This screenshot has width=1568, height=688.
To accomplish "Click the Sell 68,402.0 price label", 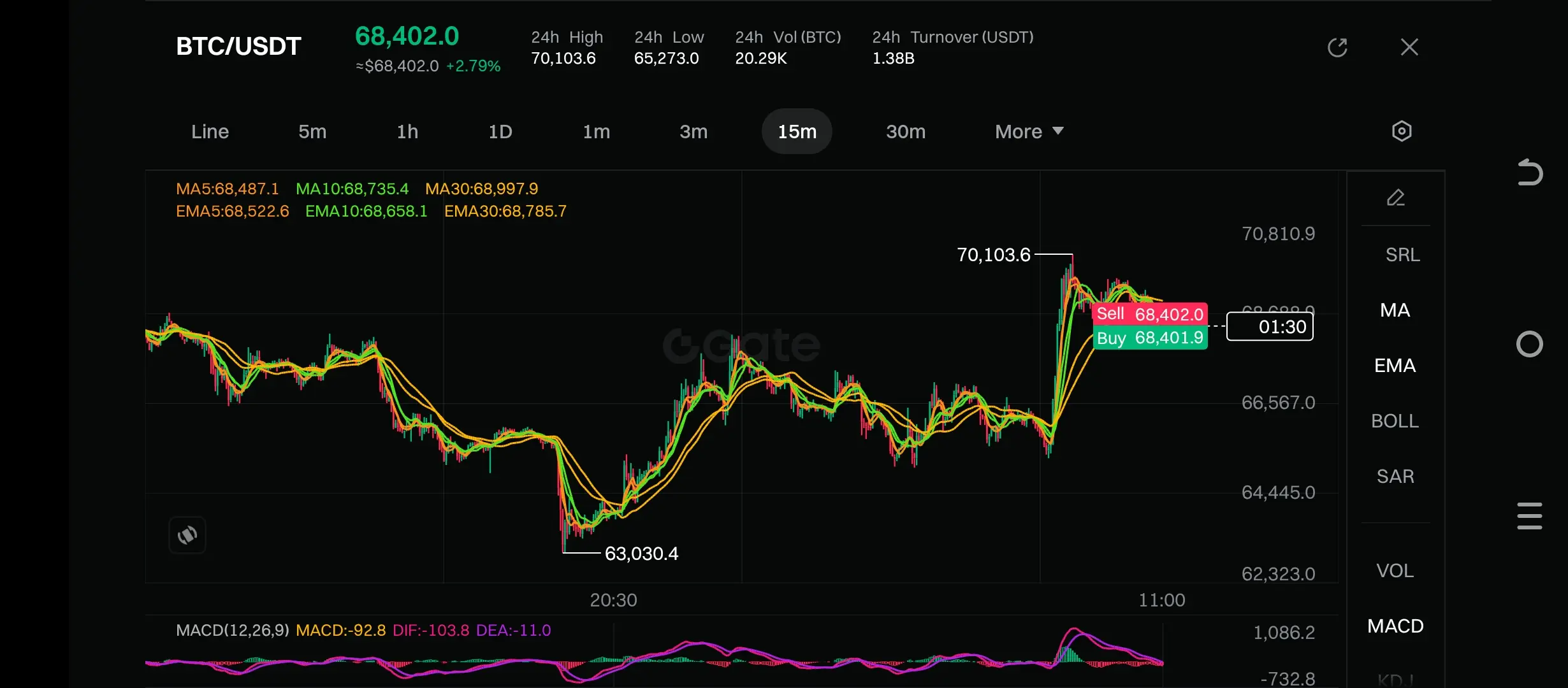I will tap(1150, 314).
